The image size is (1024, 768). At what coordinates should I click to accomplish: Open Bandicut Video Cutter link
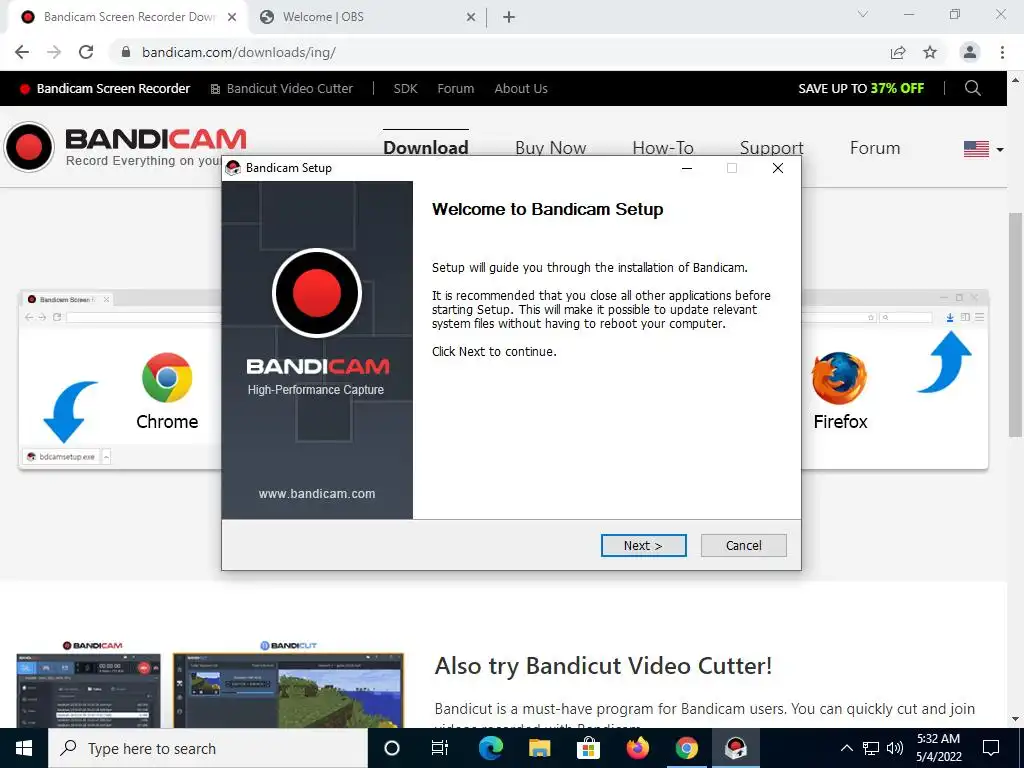click(282, 89)
